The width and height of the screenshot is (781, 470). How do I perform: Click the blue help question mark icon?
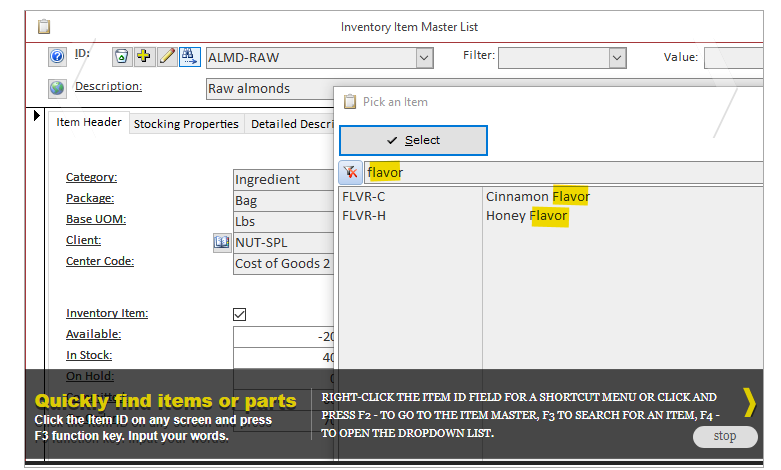tap(57, 57)
